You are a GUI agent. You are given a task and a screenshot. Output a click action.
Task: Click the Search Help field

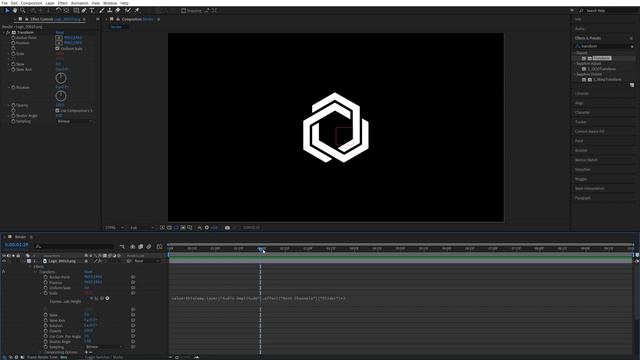(607, 11)
